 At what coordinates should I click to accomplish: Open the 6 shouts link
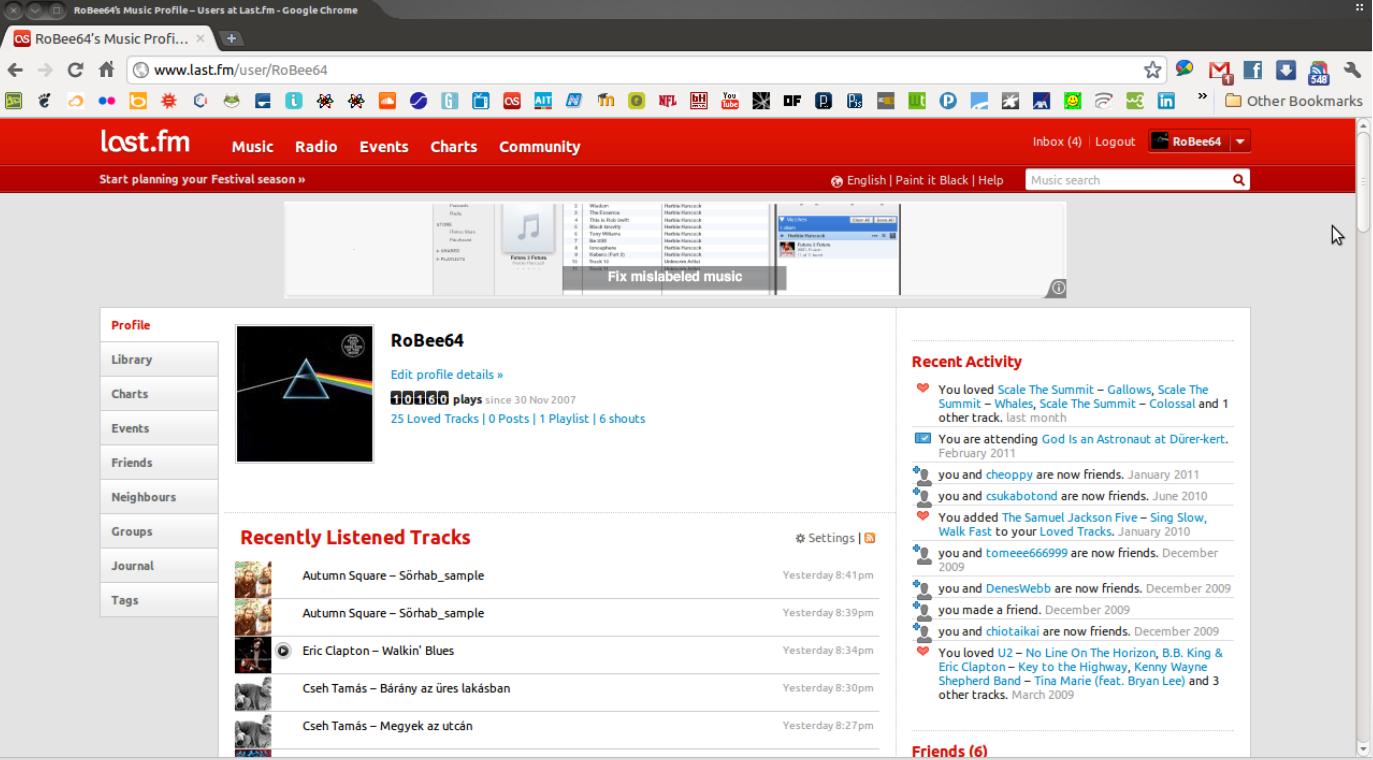click(x=622, y=419)
